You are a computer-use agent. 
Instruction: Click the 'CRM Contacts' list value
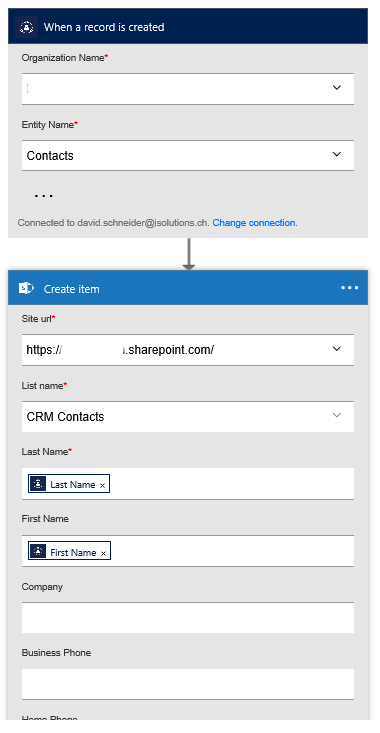coord(65,417)
